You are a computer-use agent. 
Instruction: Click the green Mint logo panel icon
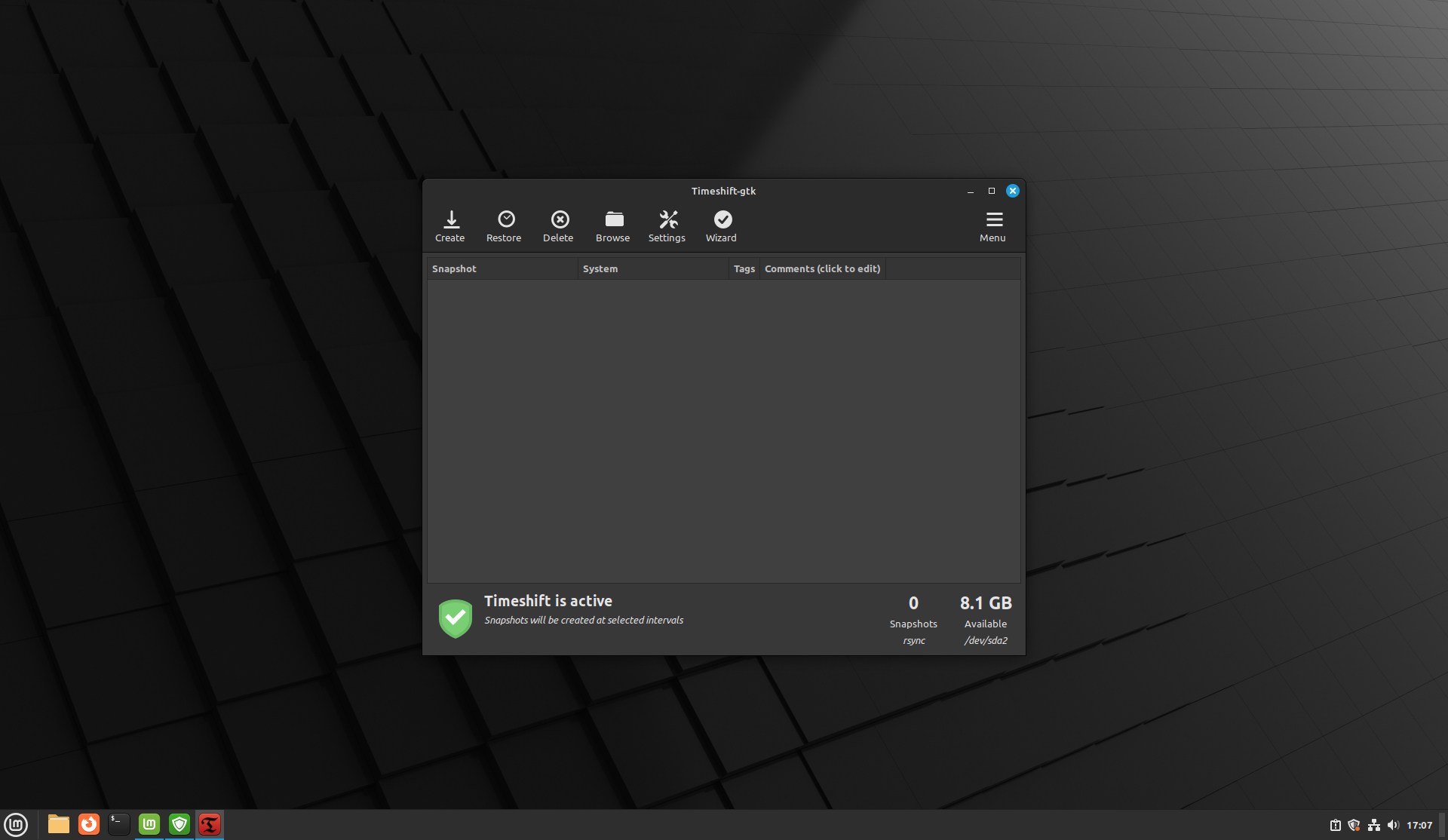click(149, 824)
